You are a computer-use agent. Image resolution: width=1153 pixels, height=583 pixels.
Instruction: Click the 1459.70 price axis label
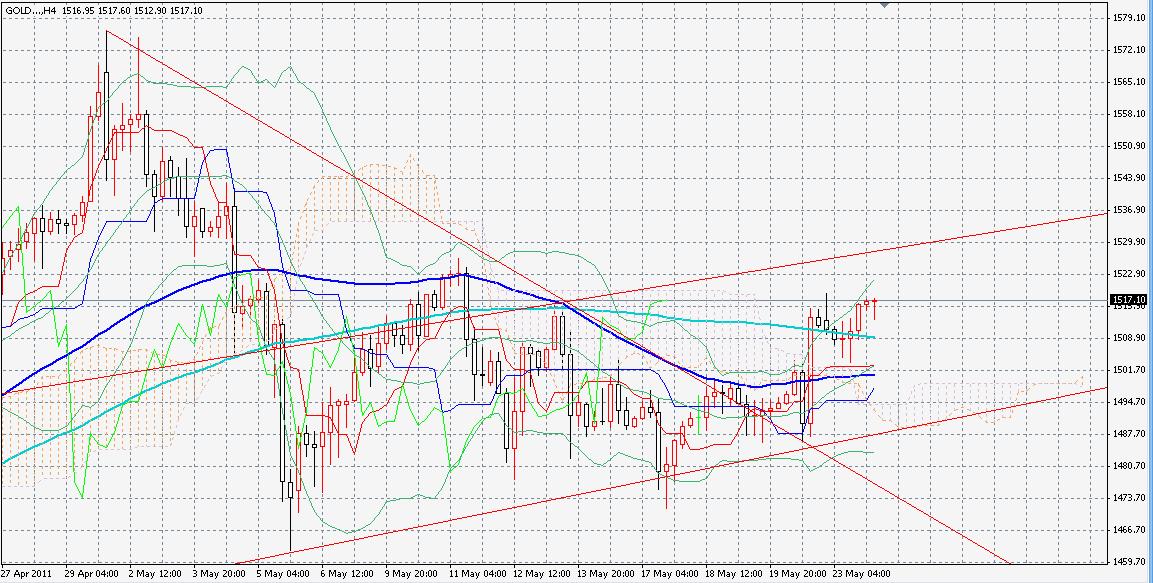point(1127,561)
